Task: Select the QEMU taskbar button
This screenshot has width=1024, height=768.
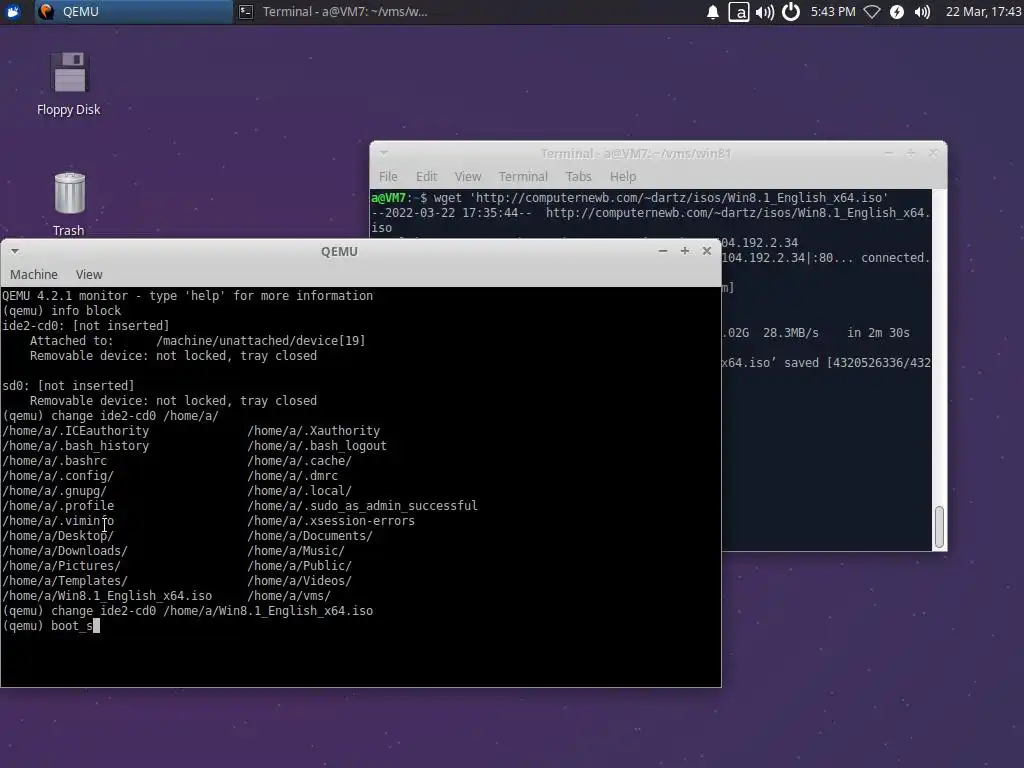Action: [133, 12]
